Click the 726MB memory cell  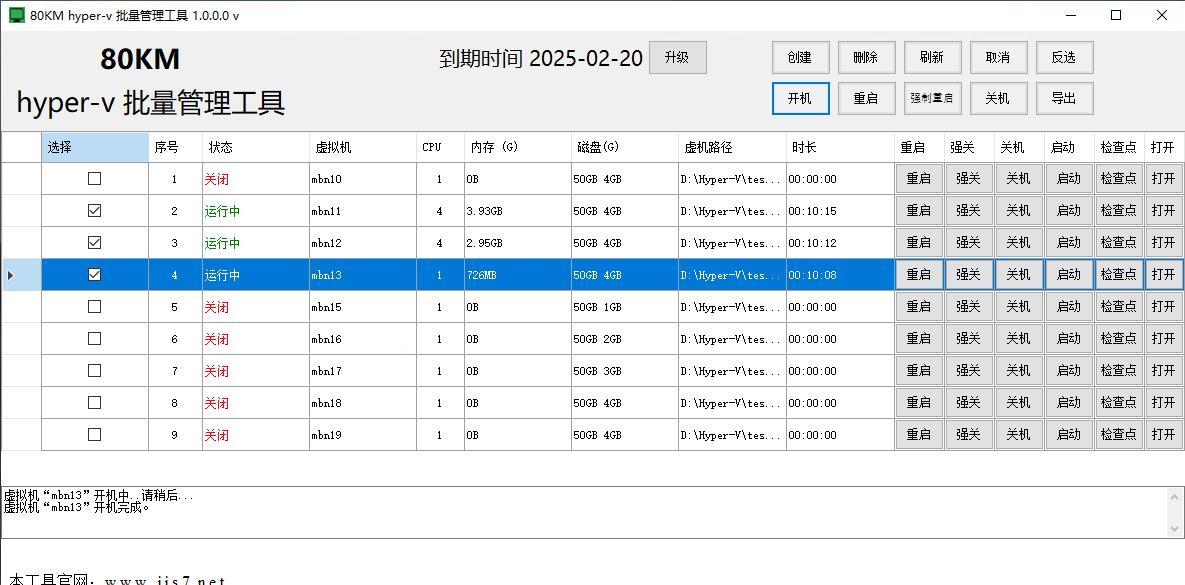518,275
